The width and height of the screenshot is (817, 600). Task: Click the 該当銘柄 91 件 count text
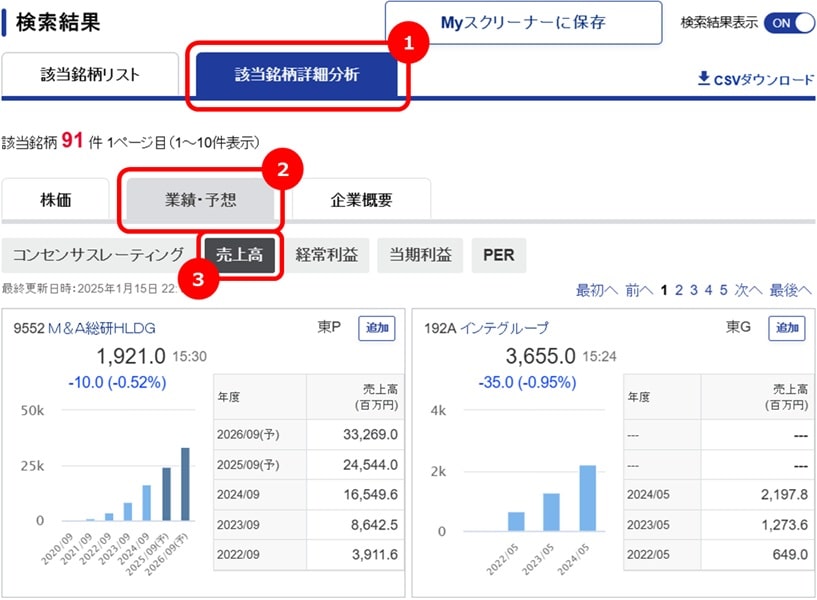tap(52, 141)
